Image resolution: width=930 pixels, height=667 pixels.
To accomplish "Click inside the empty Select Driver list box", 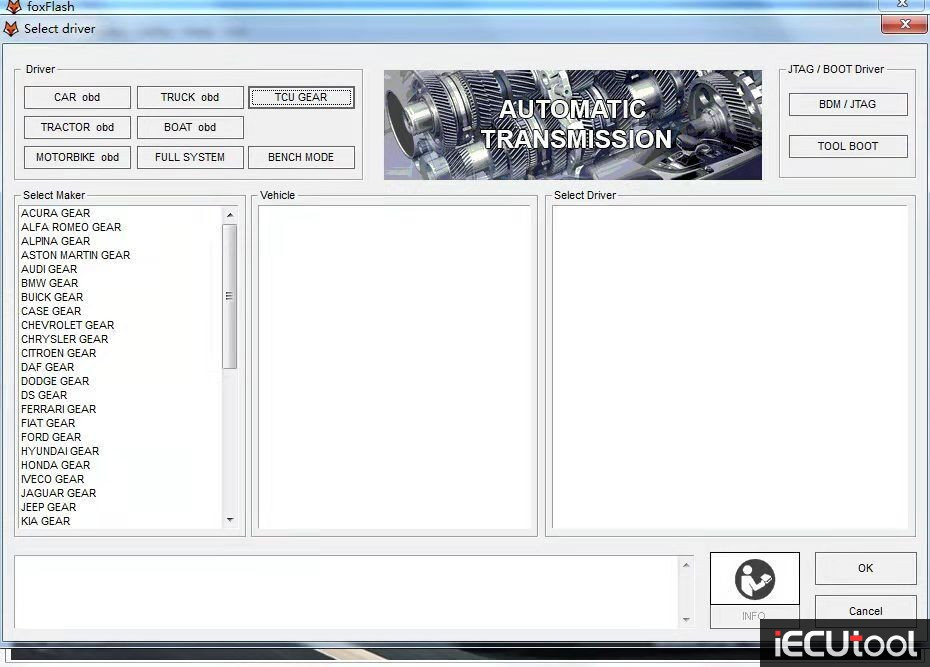I will click(x=730, y=367).
